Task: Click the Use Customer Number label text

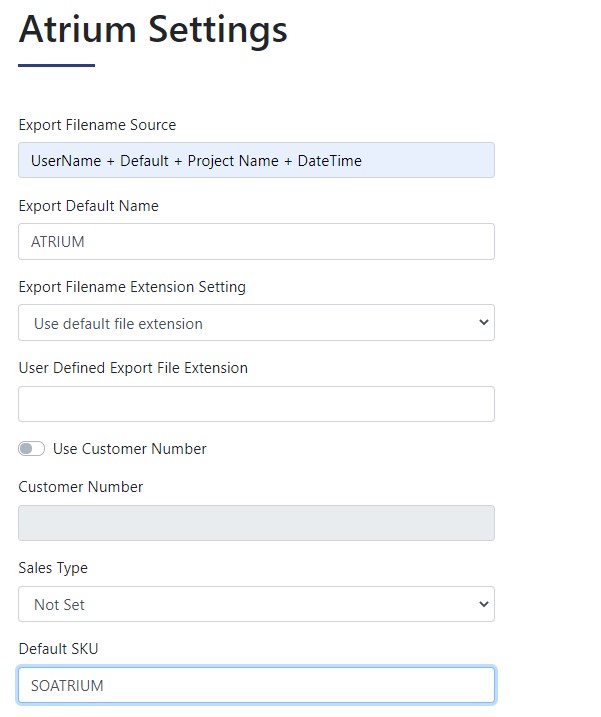Action: 130,449
